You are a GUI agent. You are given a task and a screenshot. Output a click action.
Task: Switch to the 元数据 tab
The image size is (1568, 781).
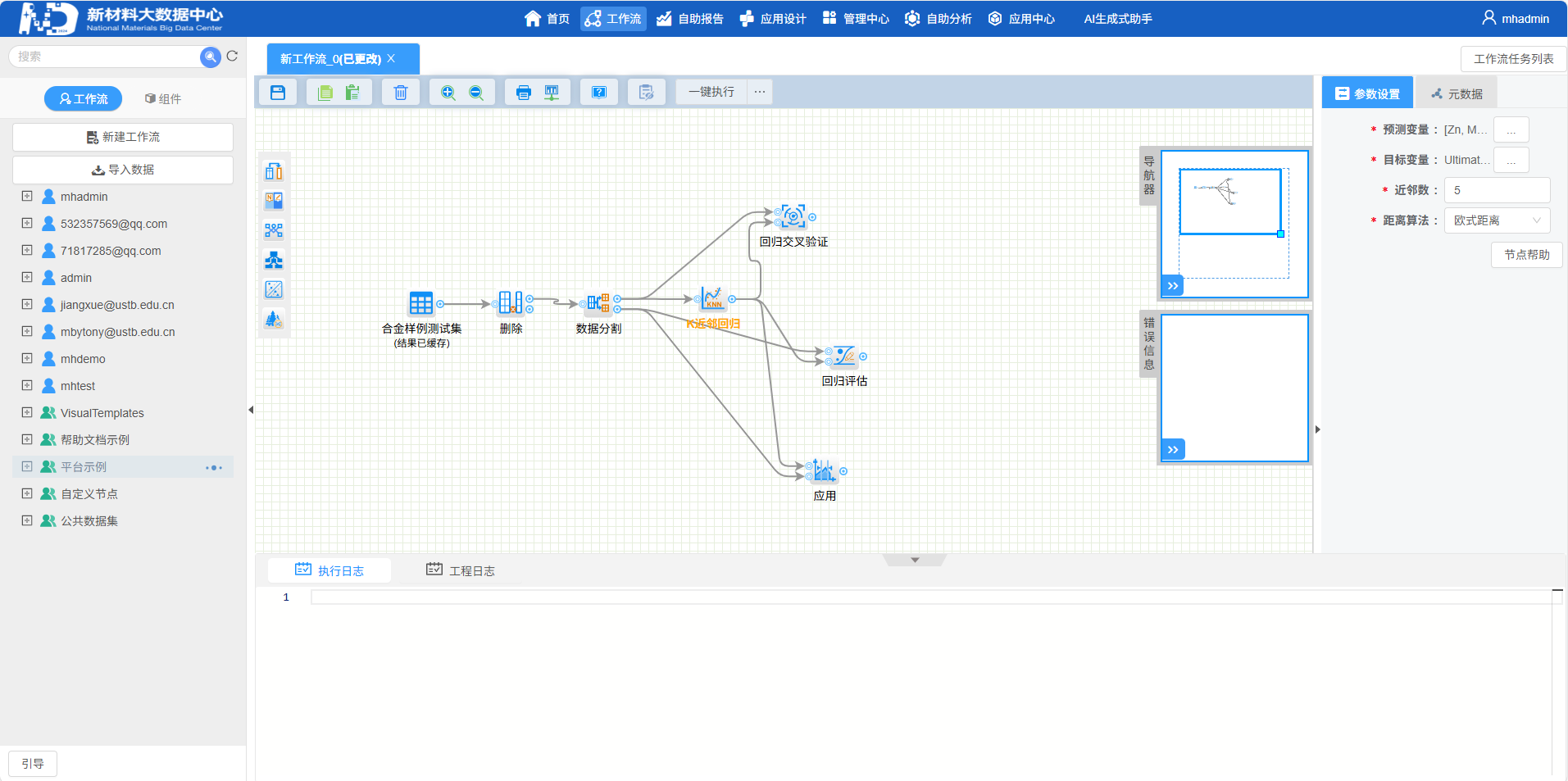(1457, 93)
